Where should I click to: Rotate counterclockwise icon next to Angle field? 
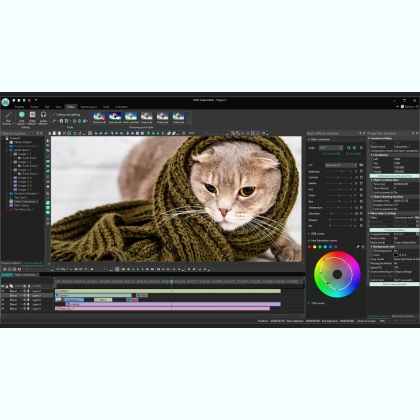pos(349,148)
